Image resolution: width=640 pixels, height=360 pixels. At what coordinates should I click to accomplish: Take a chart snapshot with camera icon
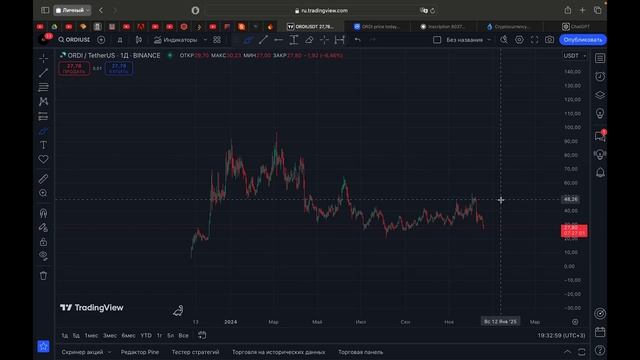tap(550, 40)
